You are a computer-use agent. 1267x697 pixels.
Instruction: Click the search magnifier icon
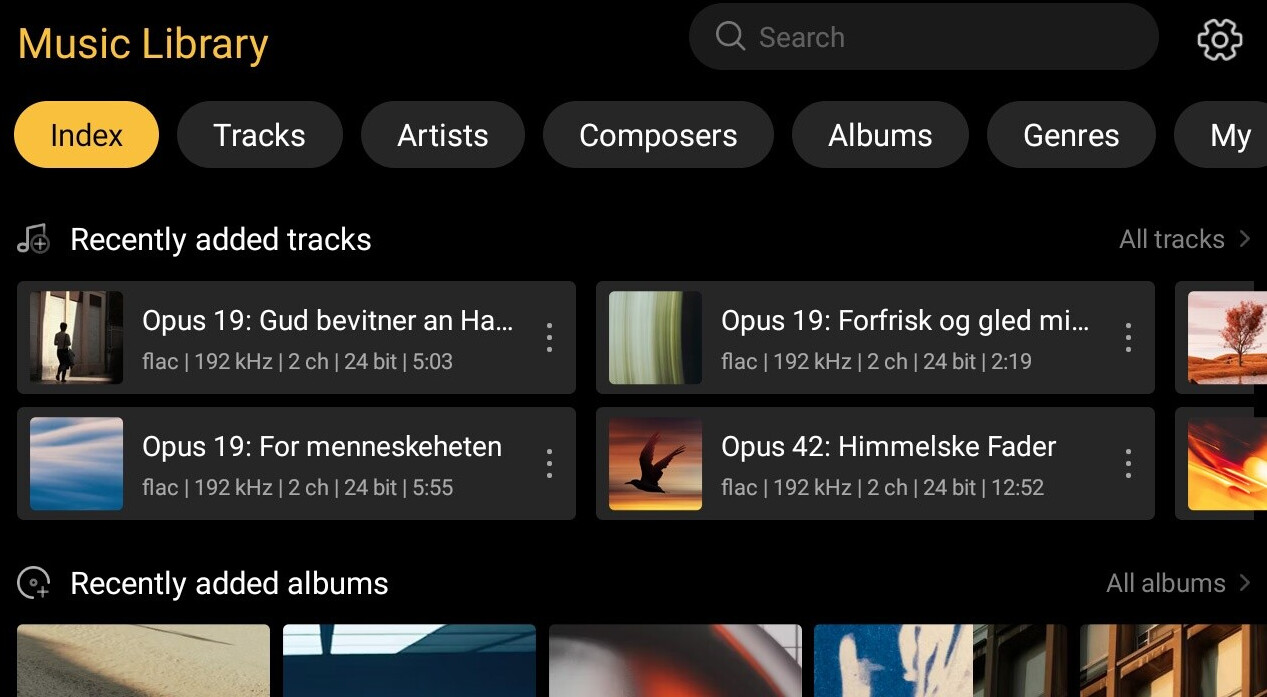pyautogui.click(x=730, y=37)
